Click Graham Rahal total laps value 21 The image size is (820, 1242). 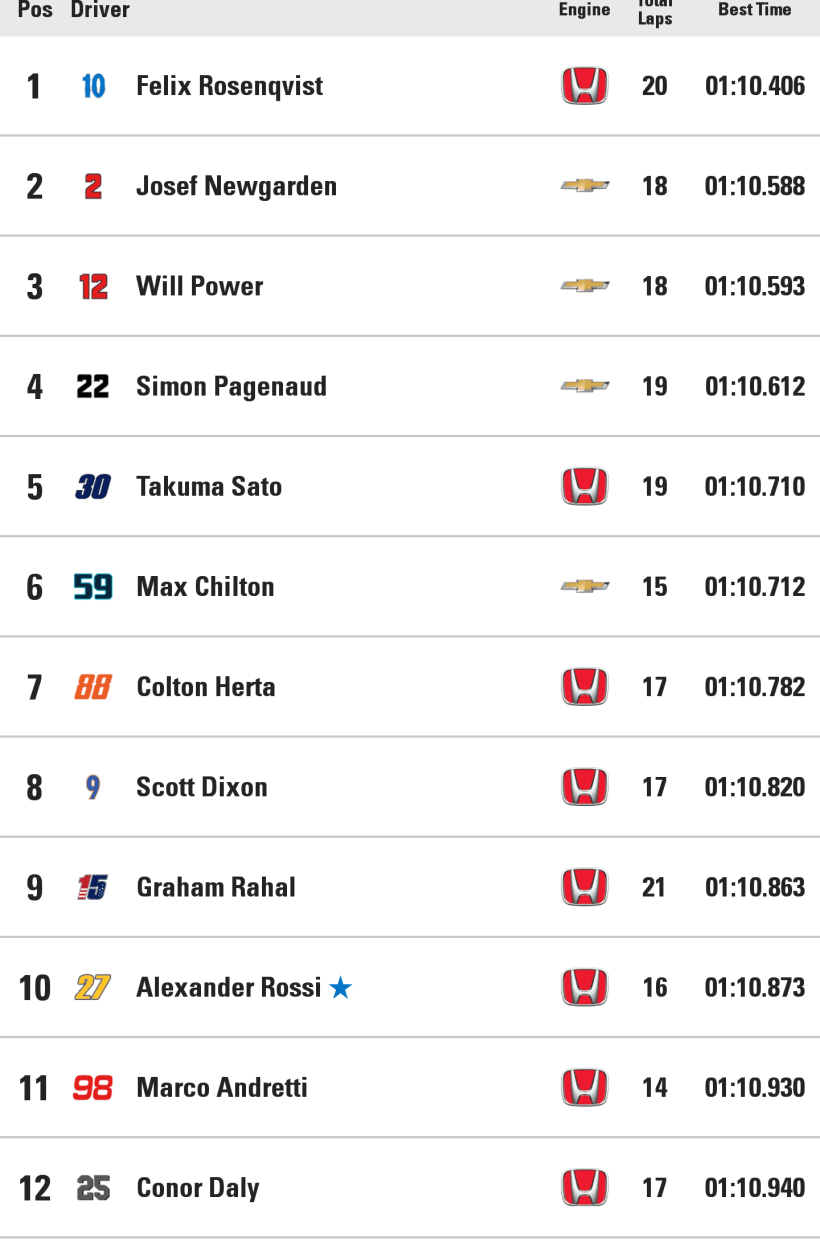coord(654,887)
